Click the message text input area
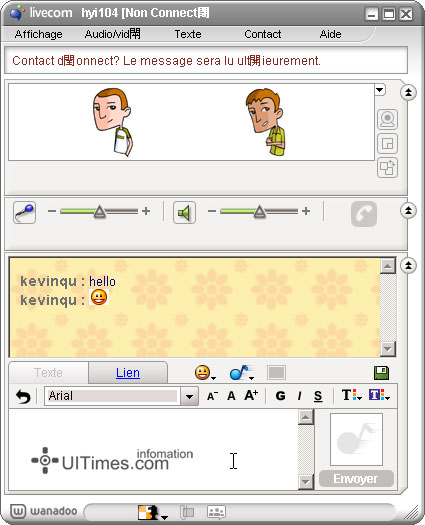Viewport: 425px width, 525px height. (x=153, y=450)
